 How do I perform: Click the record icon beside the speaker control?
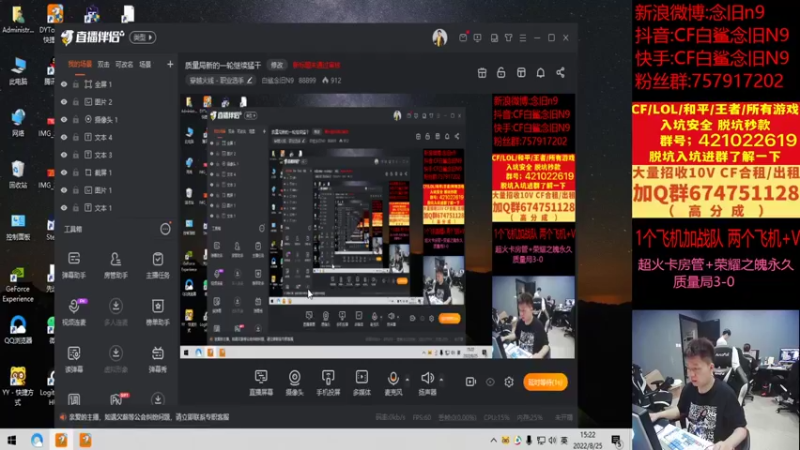470,382
